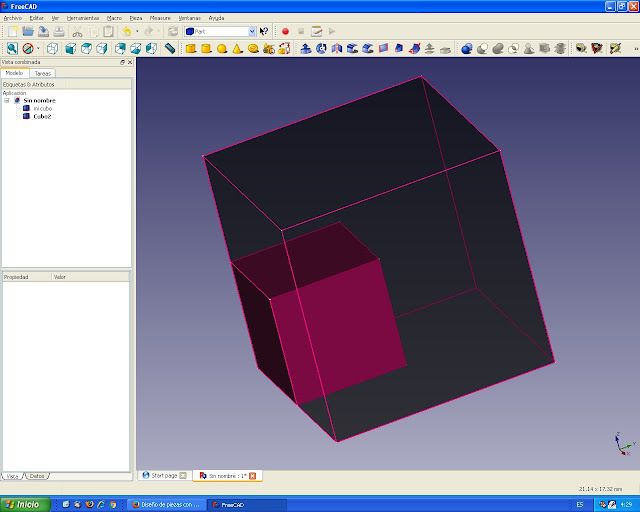Activate the What's This help cursor
Viewport: 640px width, 512px height.
pyautogui.click(x=264, y=31)
